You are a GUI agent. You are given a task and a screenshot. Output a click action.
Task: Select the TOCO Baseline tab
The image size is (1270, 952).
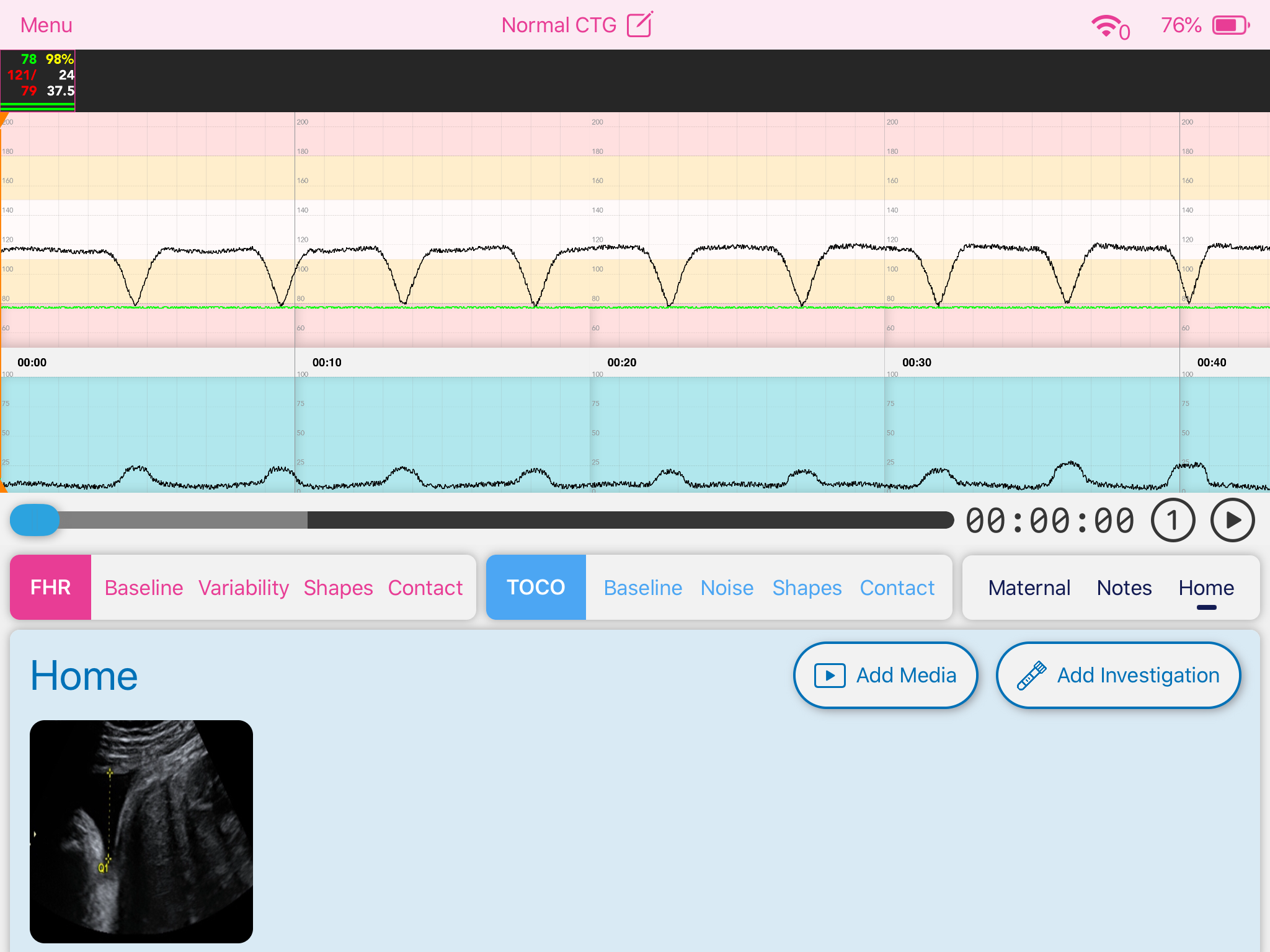pyautogui.click(x=642, y=587)
